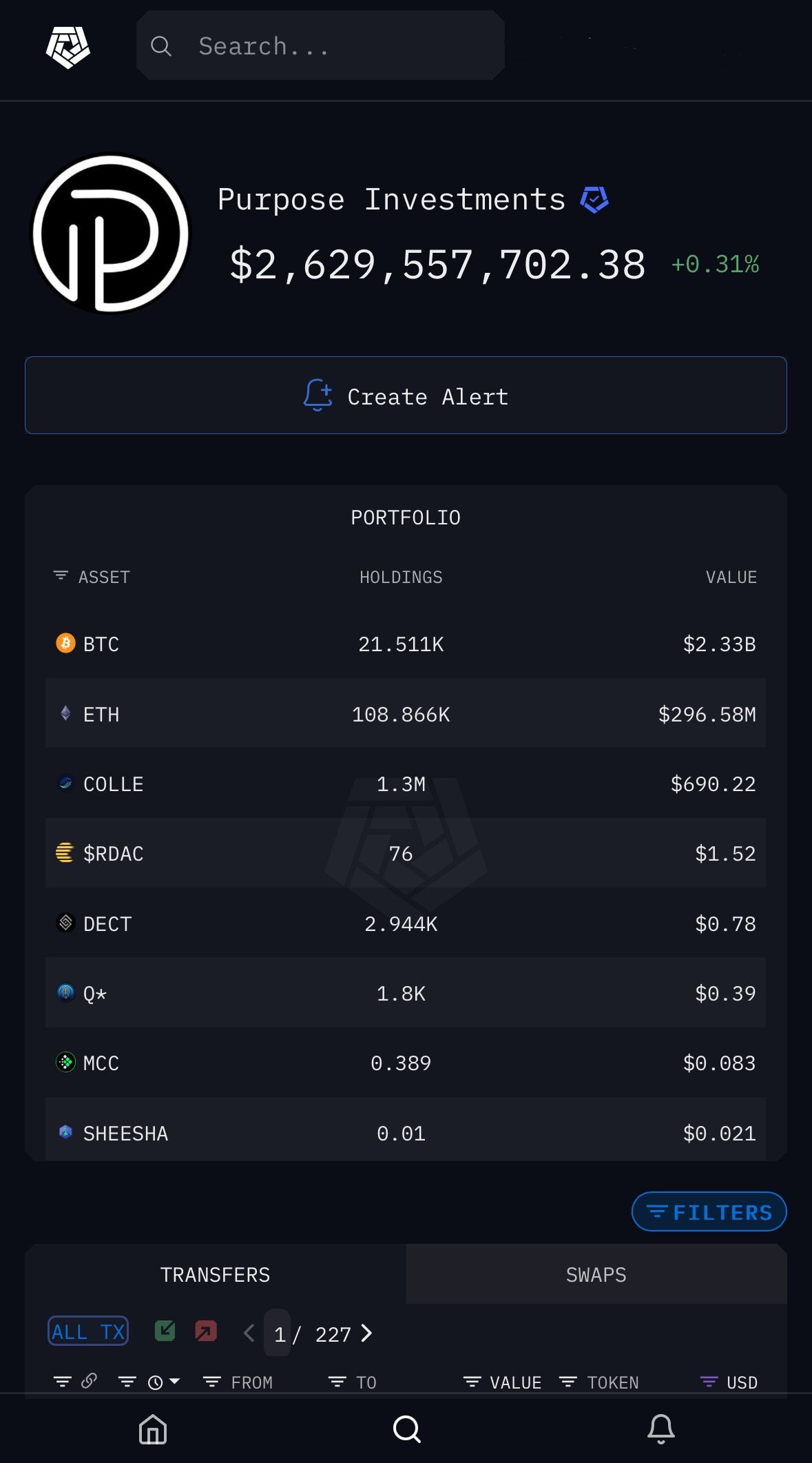This screenshot has width=812, height=1463.
Task: Click the Create Alert button
Action: 406,396
